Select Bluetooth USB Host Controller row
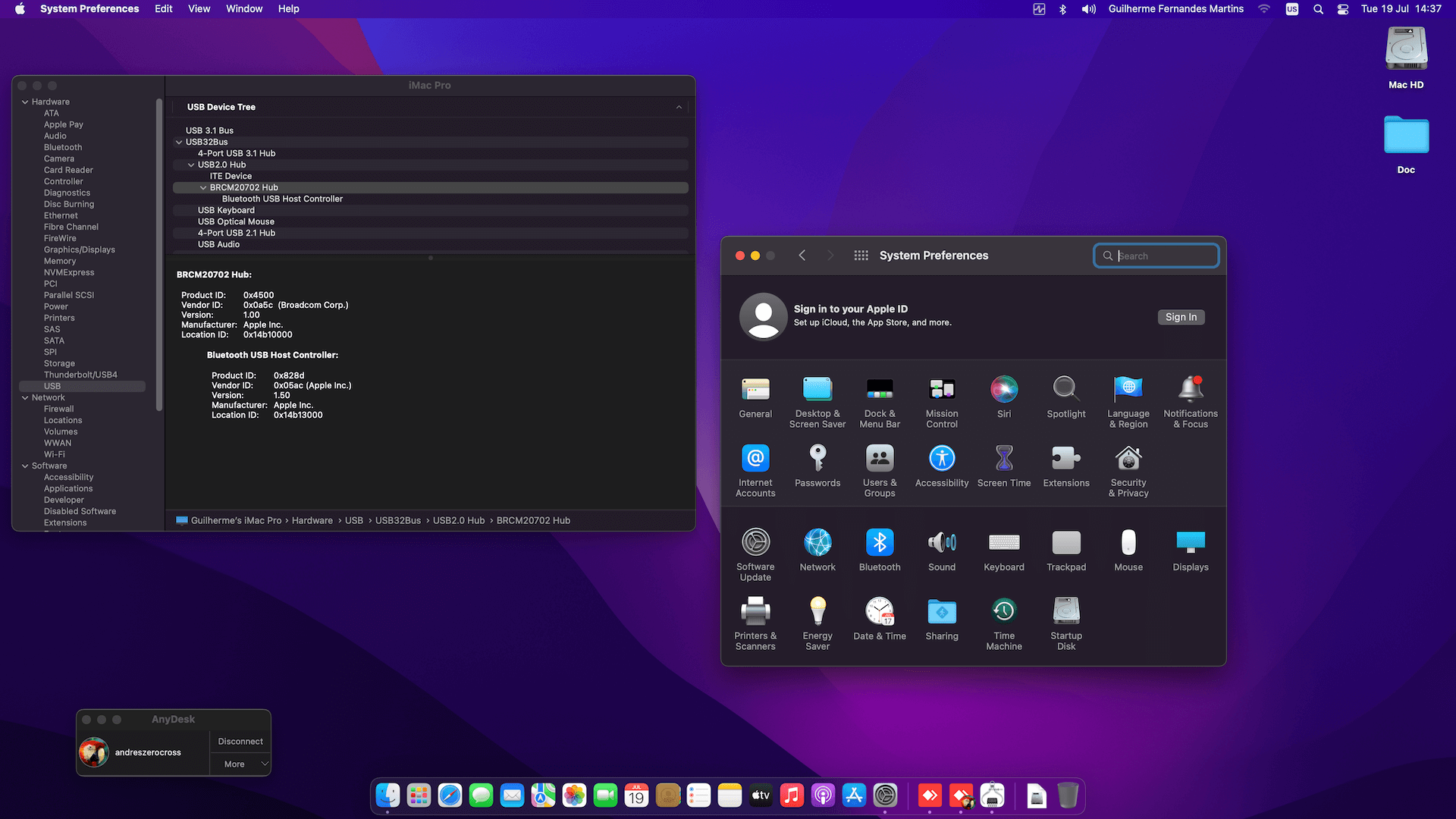 431,199
